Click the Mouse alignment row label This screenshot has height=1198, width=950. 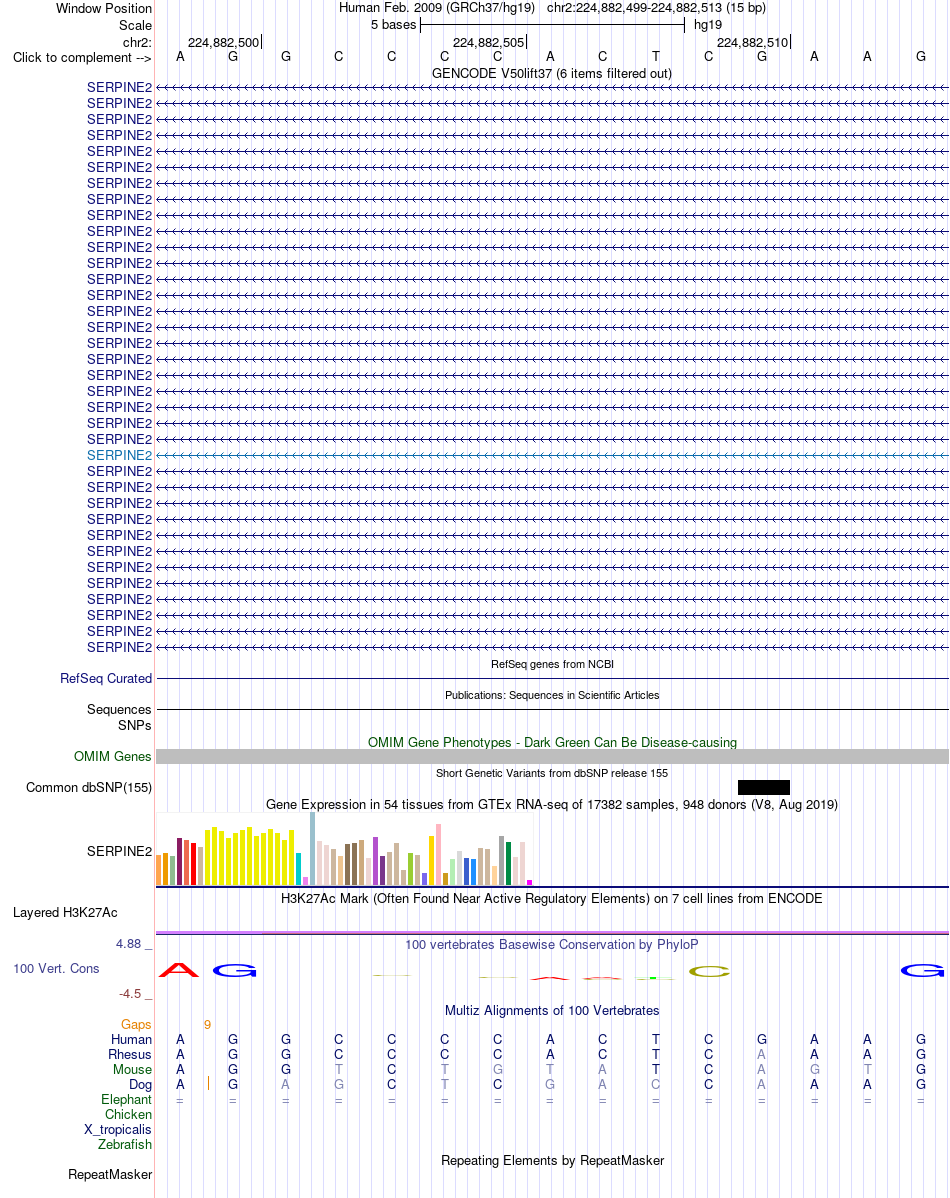[x=132, y=1070]
